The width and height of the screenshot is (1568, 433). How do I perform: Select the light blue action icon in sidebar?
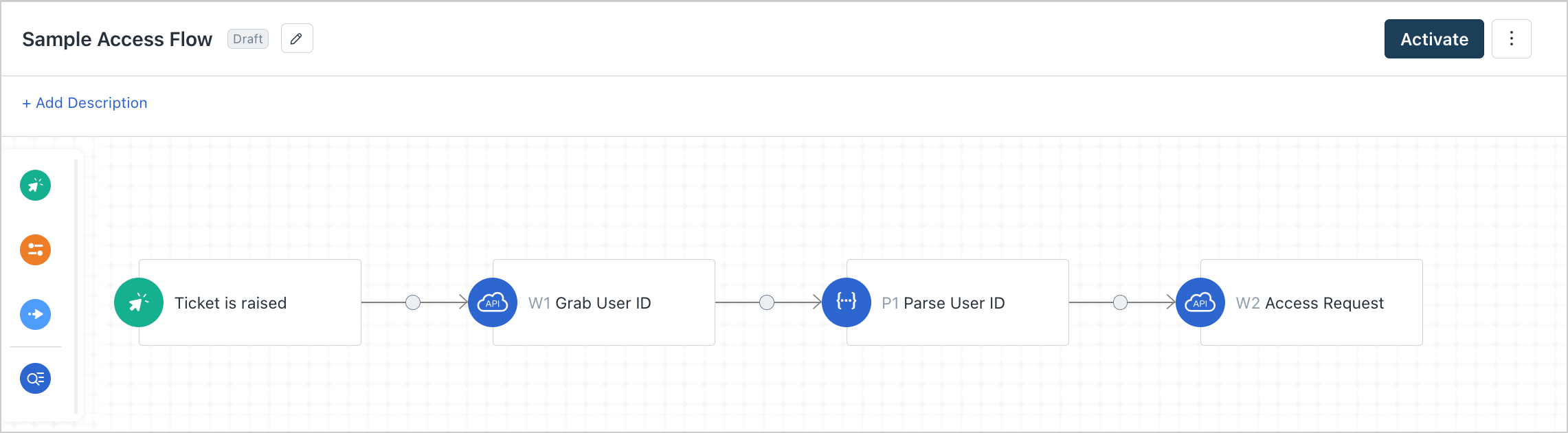(36, 314)
